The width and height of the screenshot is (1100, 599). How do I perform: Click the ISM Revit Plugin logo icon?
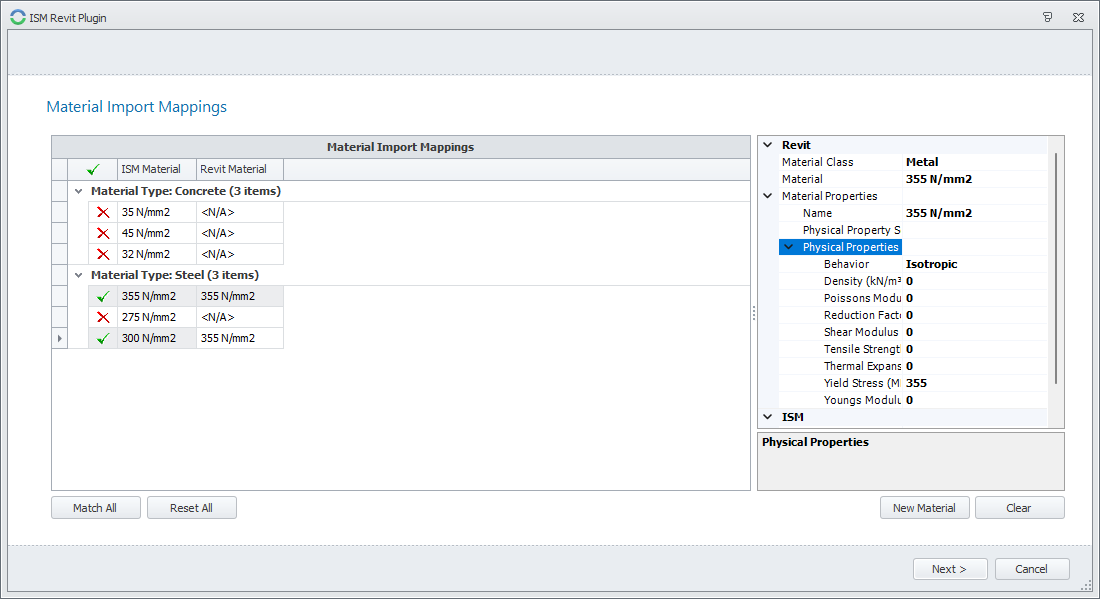coord(17,17)
